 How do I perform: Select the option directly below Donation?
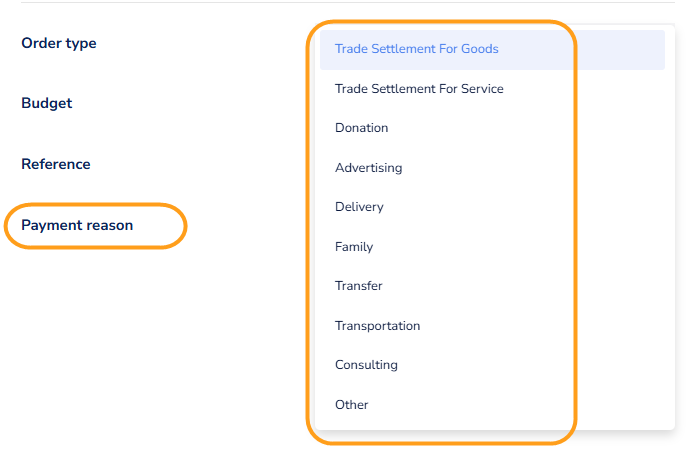point(369,168)
